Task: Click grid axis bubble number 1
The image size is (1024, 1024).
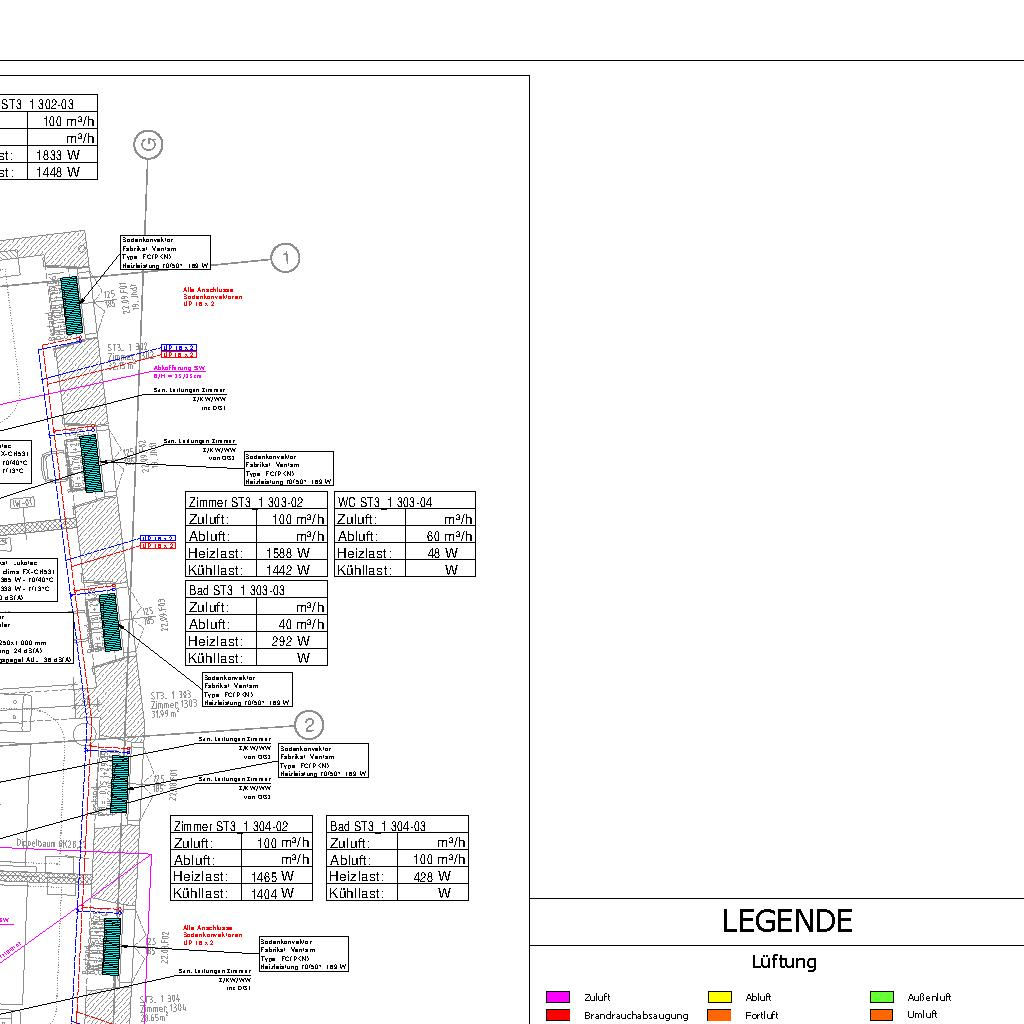Action: (x=285, y=258)
